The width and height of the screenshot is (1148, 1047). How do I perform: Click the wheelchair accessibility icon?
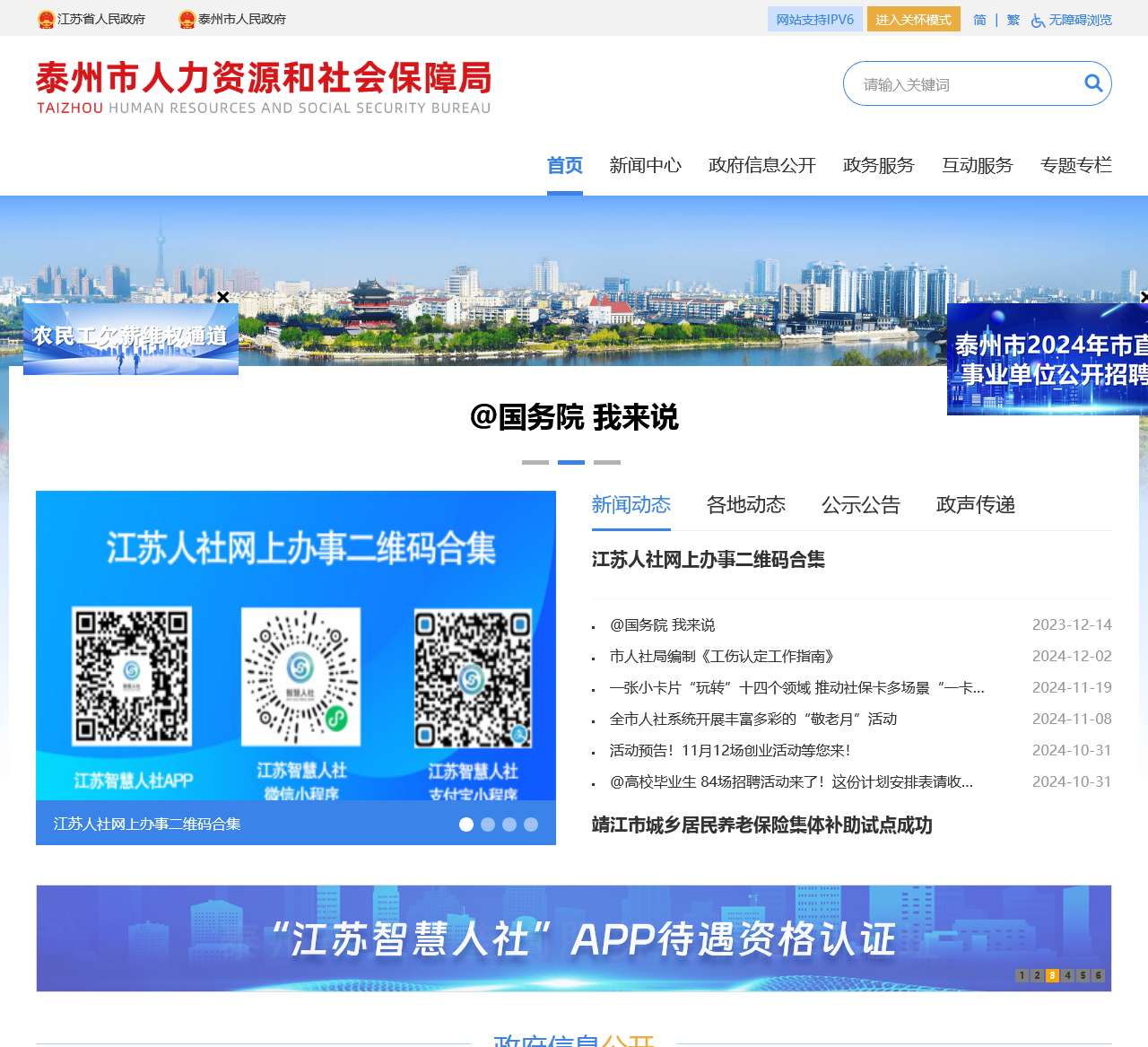pyautogui.click(x=1038, y=20)
